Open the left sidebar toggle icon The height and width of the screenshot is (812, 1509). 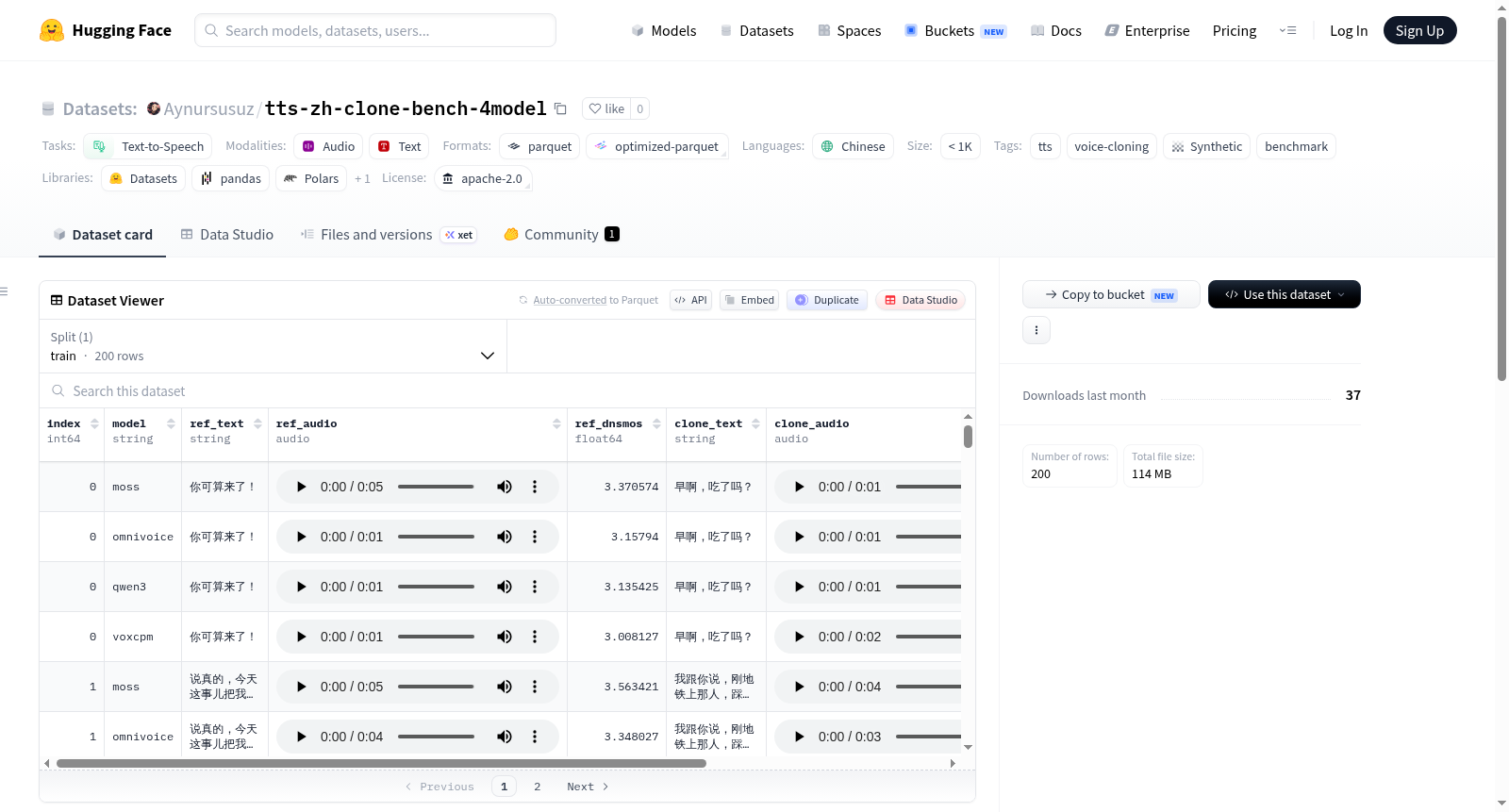(x=5, y=291)
